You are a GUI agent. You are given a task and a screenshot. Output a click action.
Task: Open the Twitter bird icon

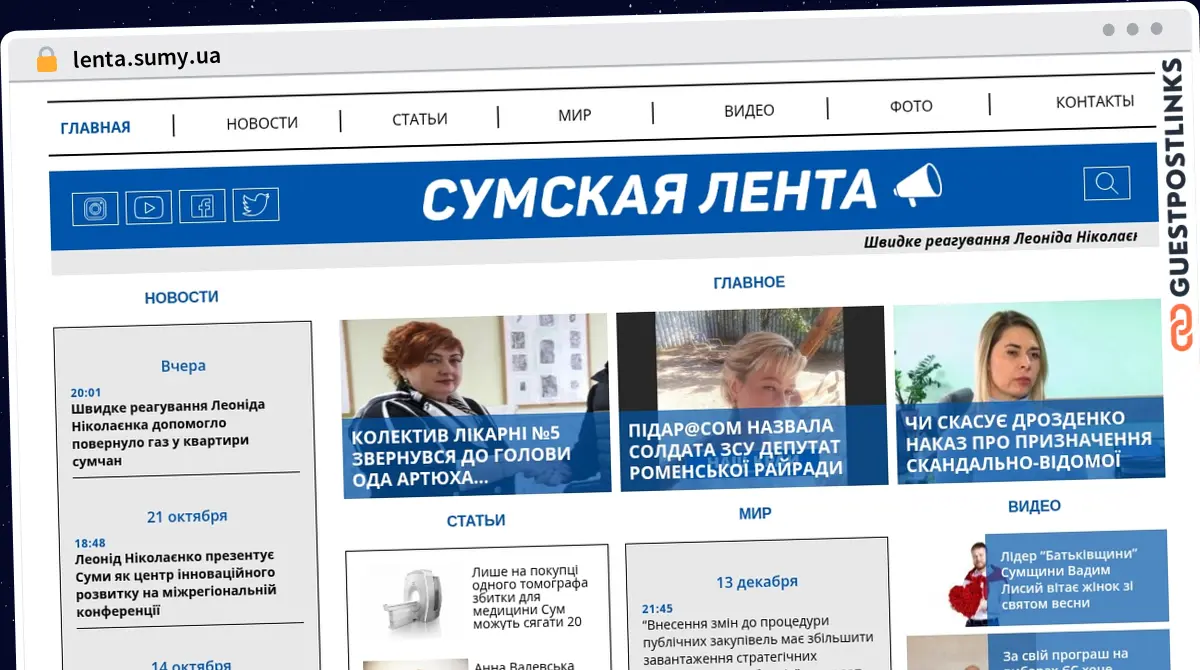pyautogui.click(x=256, y=205)
